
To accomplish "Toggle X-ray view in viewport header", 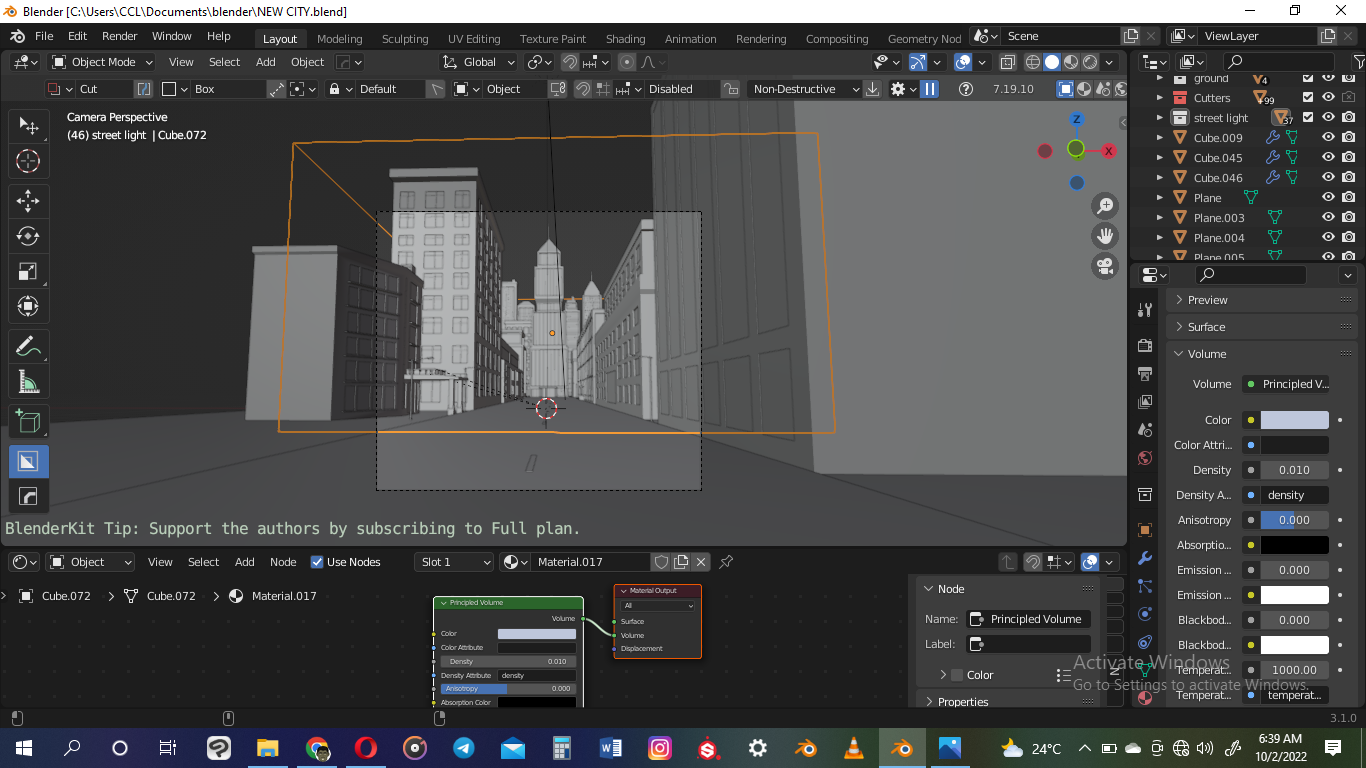I will click(1007, 62).
